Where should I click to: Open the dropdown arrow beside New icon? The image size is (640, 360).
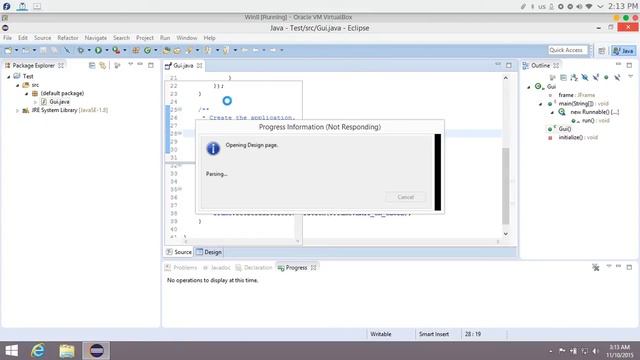16,50
